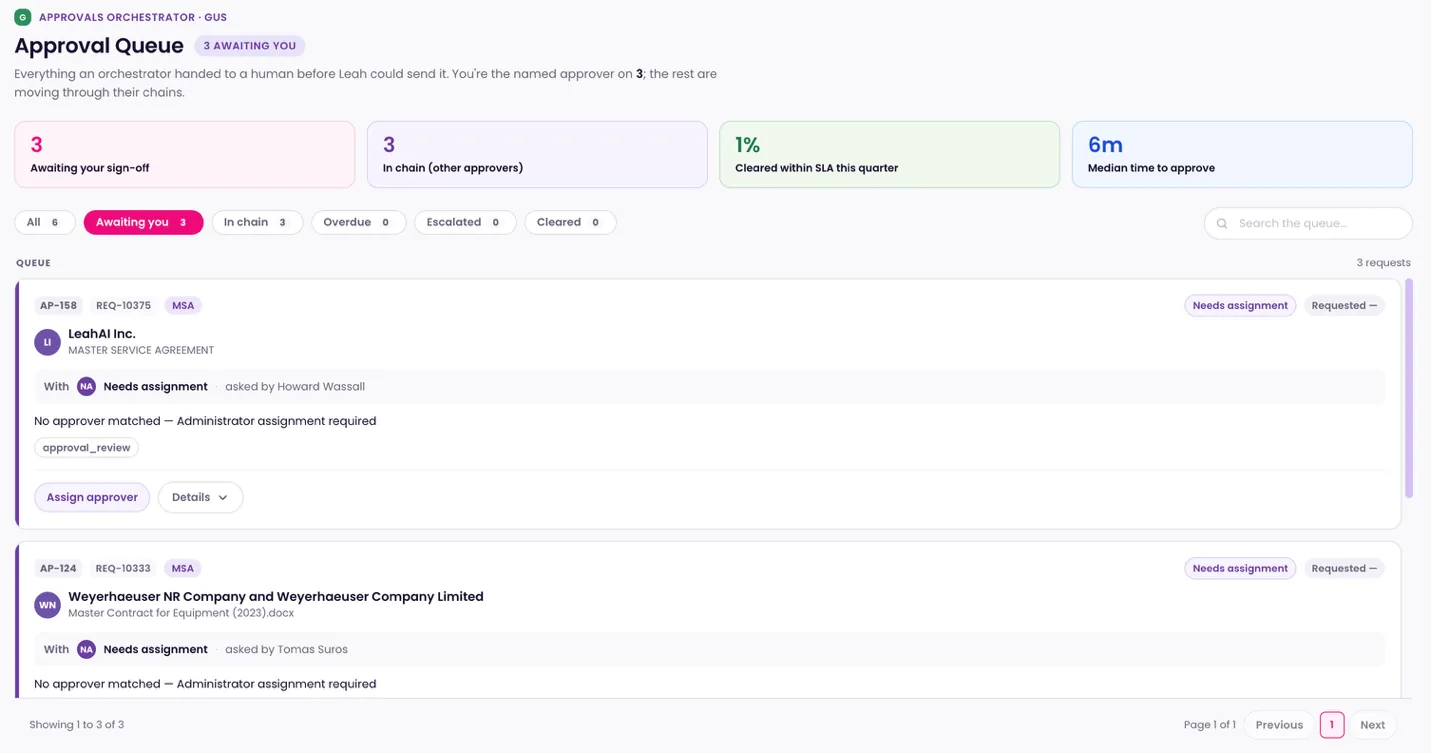Viewport: 1431px width, 753px height.
Task: Click the REQ-10375 tag
Action: pyautogui.click(x=123, y=305)
